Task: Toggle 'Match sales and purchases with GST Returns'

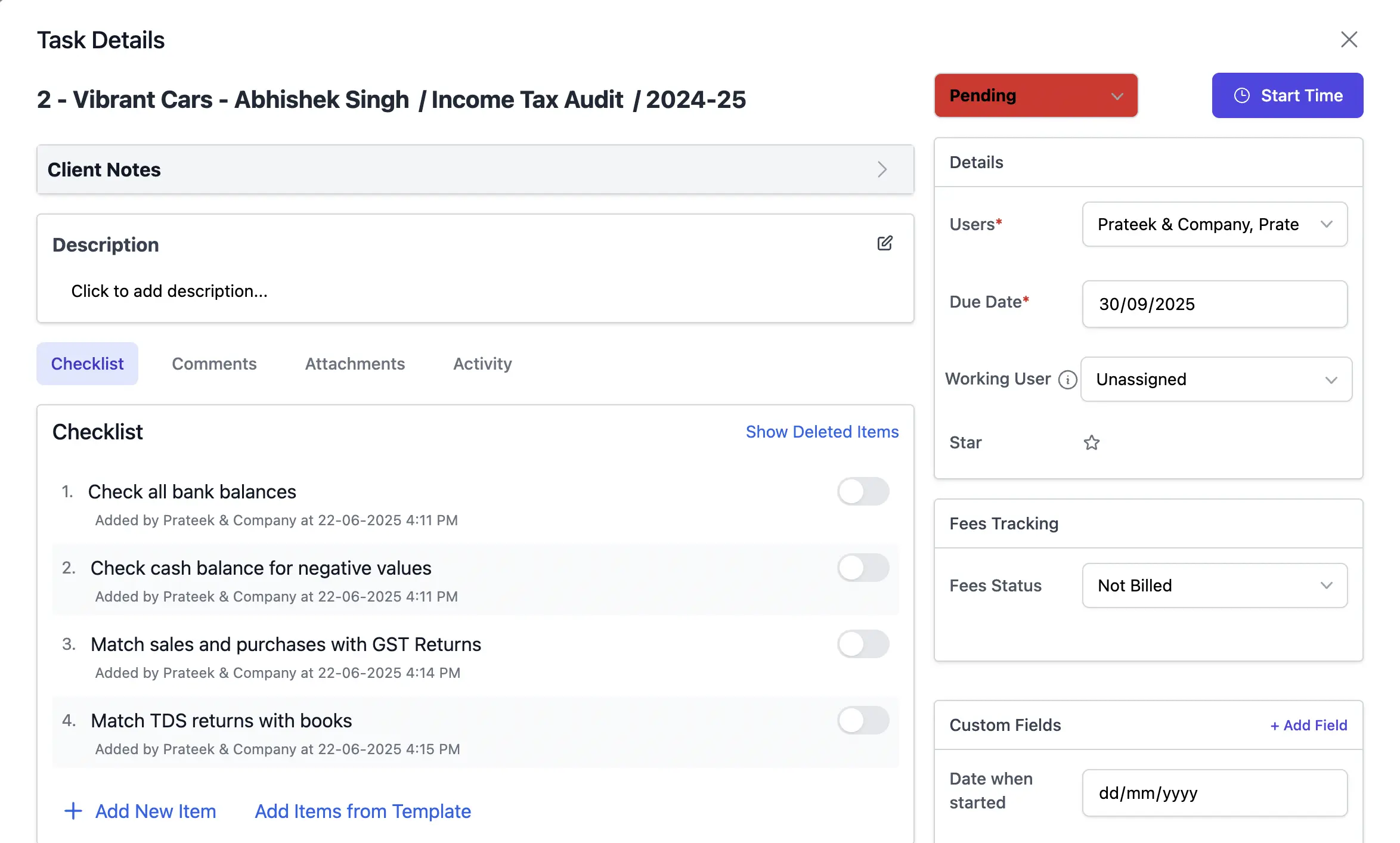Action: [x=863, y=644]
